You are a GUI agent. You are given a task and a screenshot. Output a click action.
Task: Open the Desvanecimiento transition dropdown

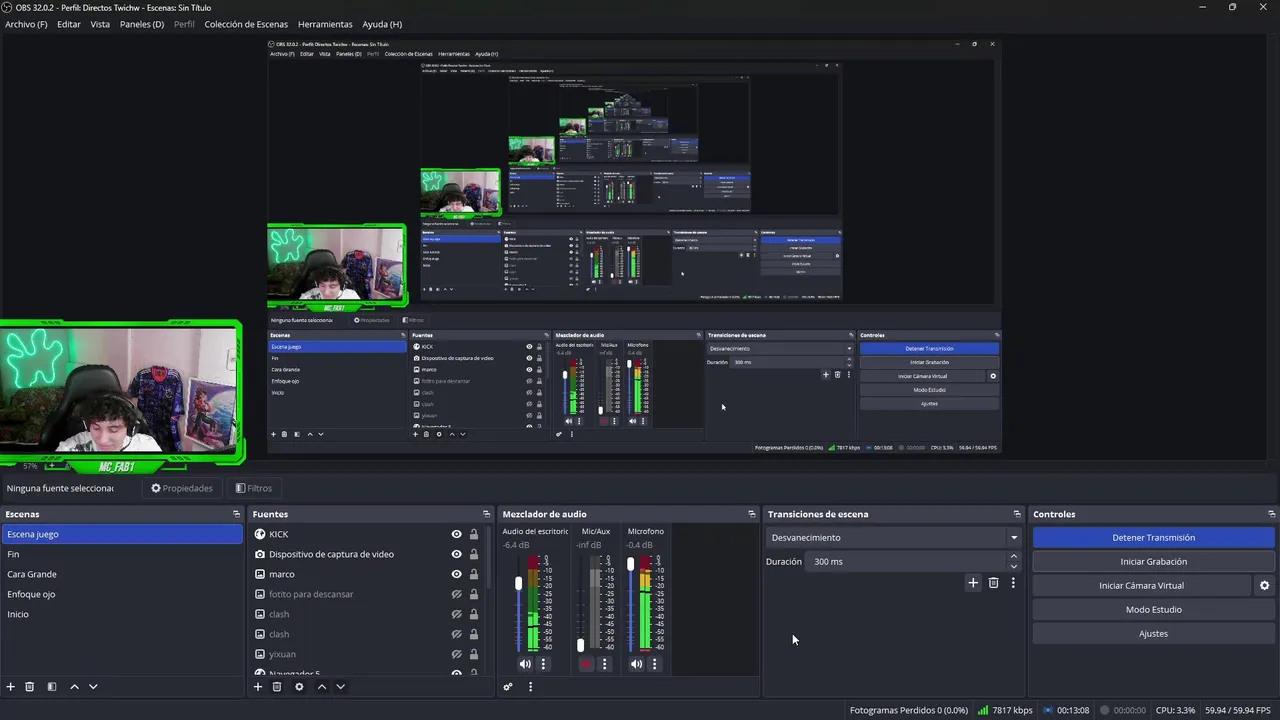894,537
